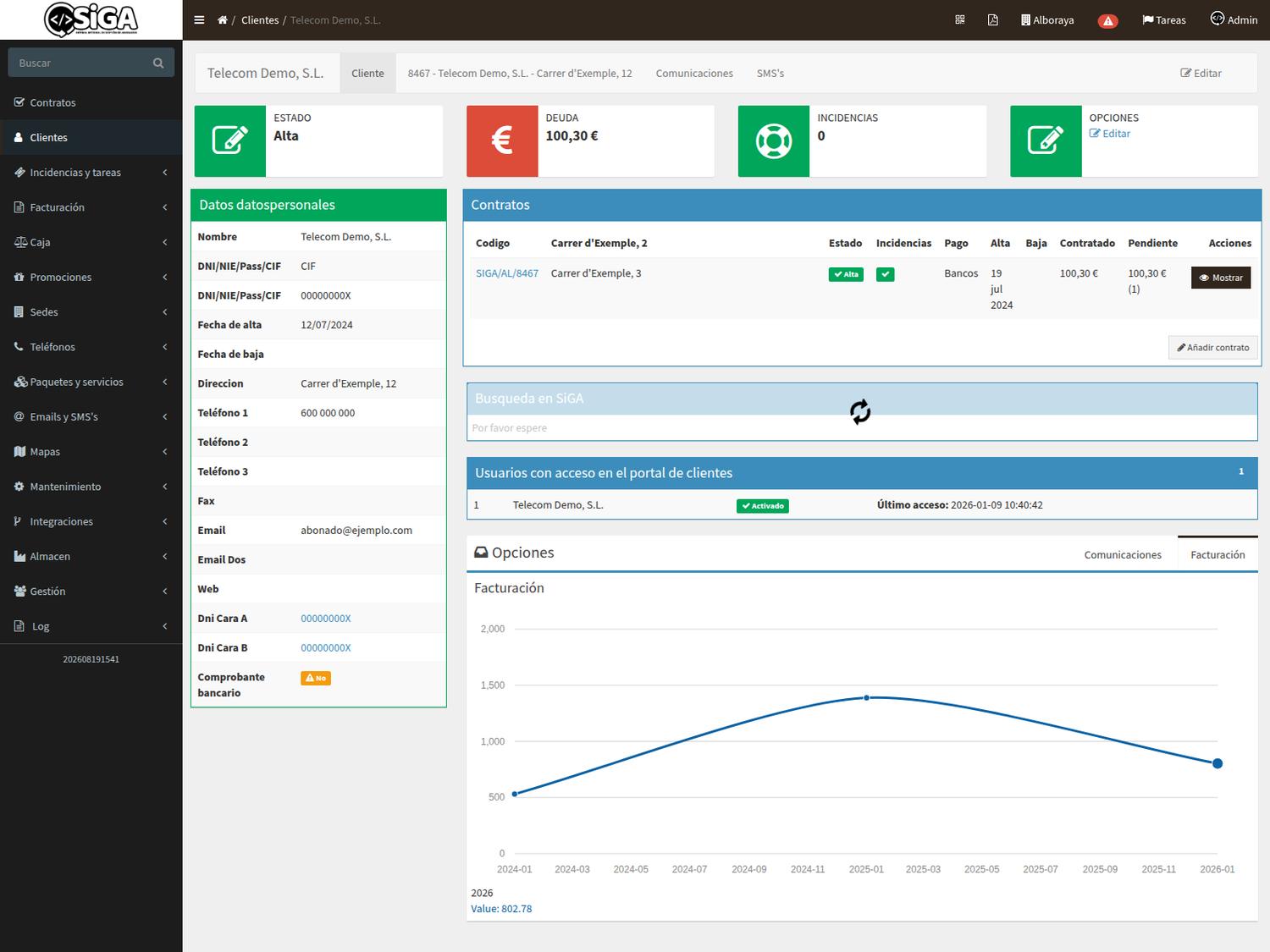1270x952 pixels.
Task: Switch to the Comunicaciones tab in Opciones
Action: pos(1123,554)
